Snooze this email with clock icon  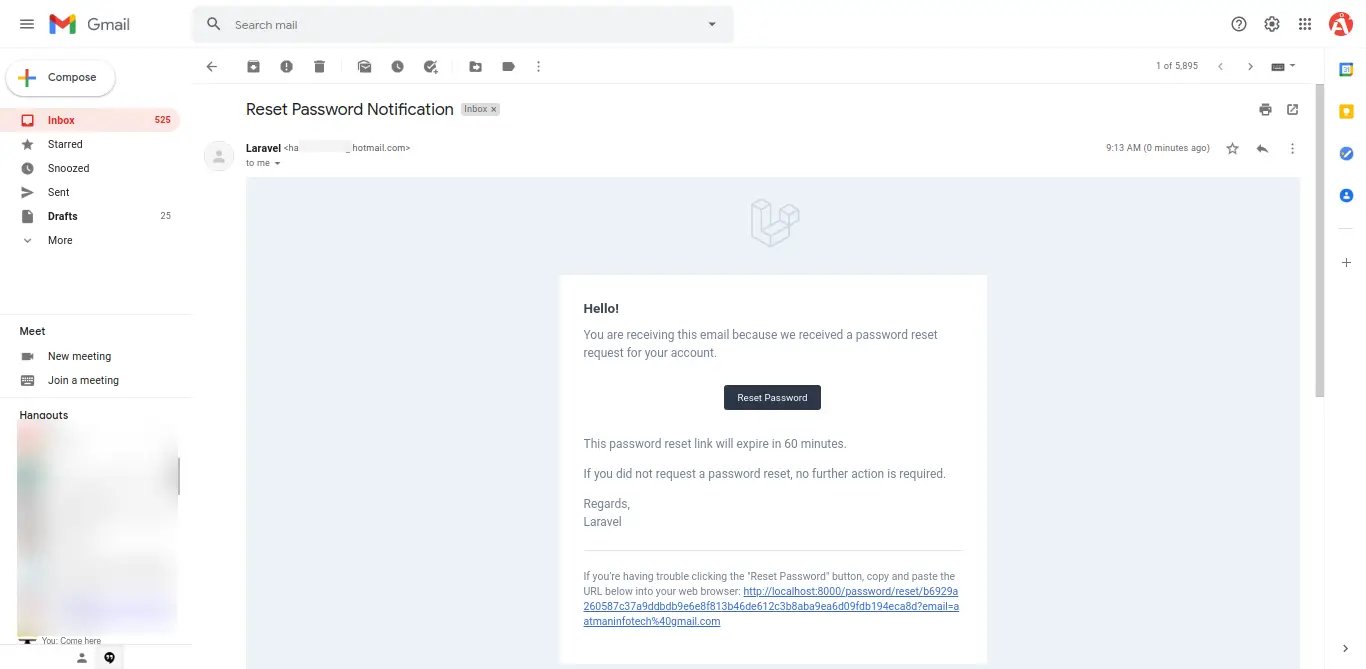tap(397, 67)
